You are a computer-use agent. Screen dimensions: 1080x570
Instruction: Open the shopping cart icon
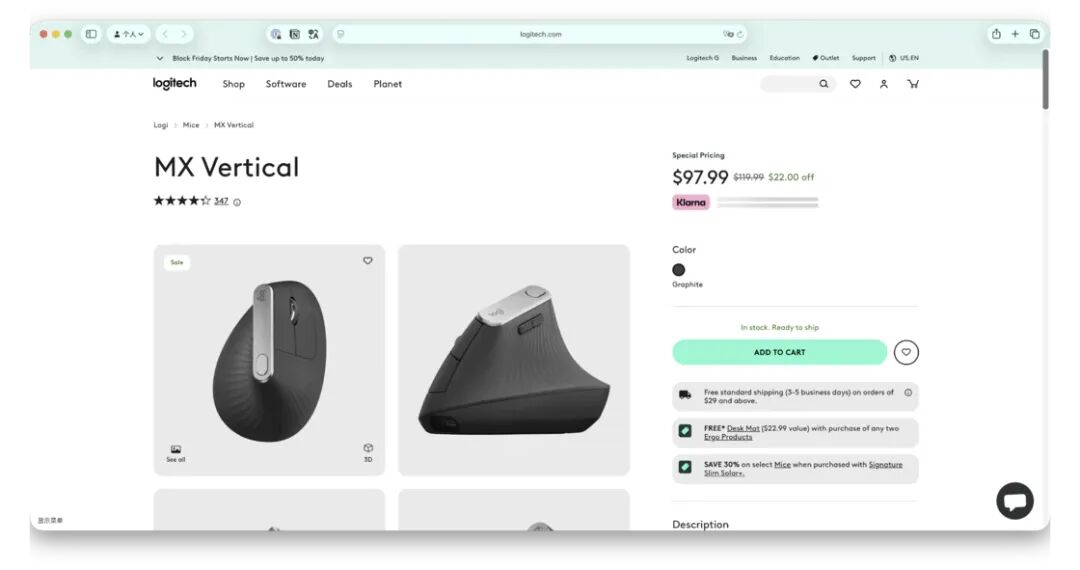click(x=913, y=84)
